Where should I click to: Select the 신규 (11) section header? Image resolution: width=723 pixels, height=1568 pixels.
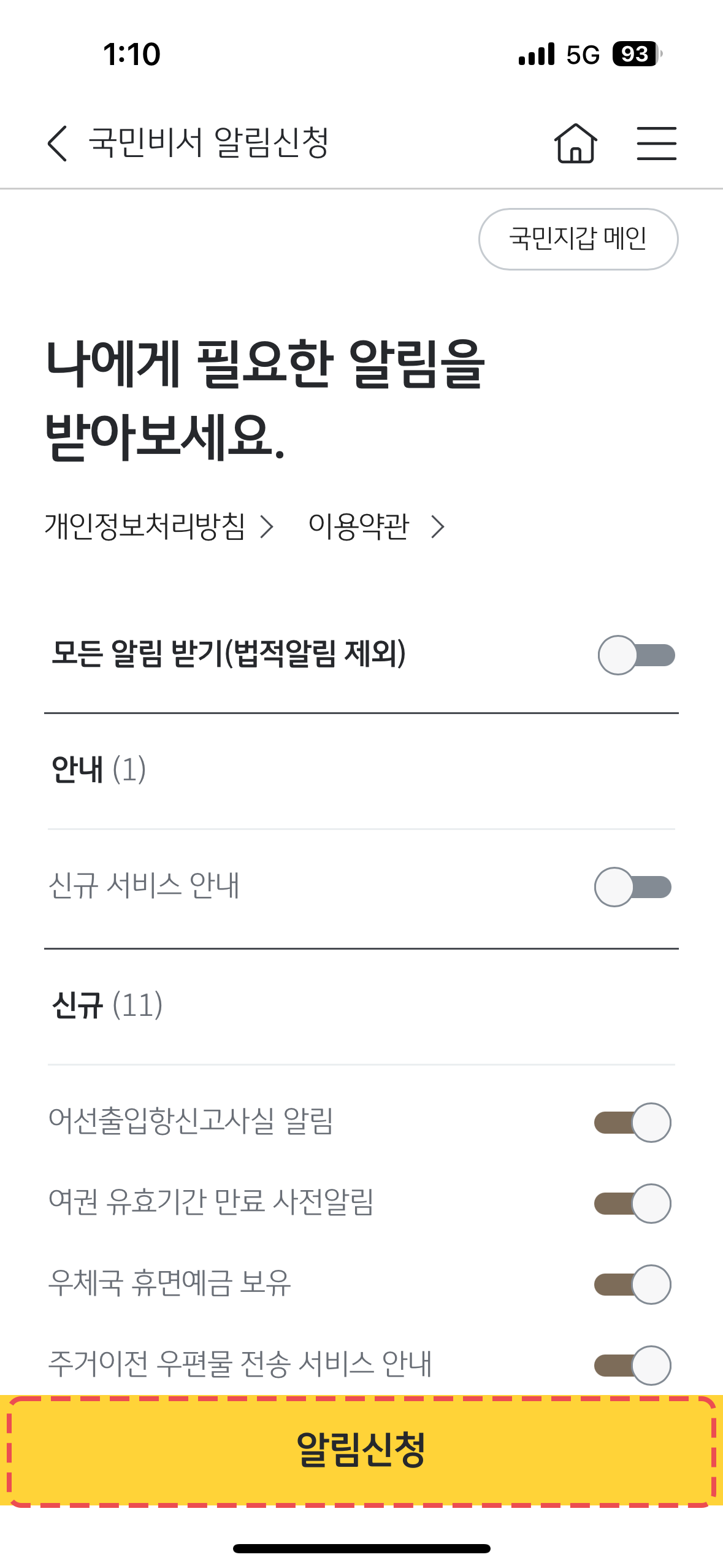tap(107, 1005)
